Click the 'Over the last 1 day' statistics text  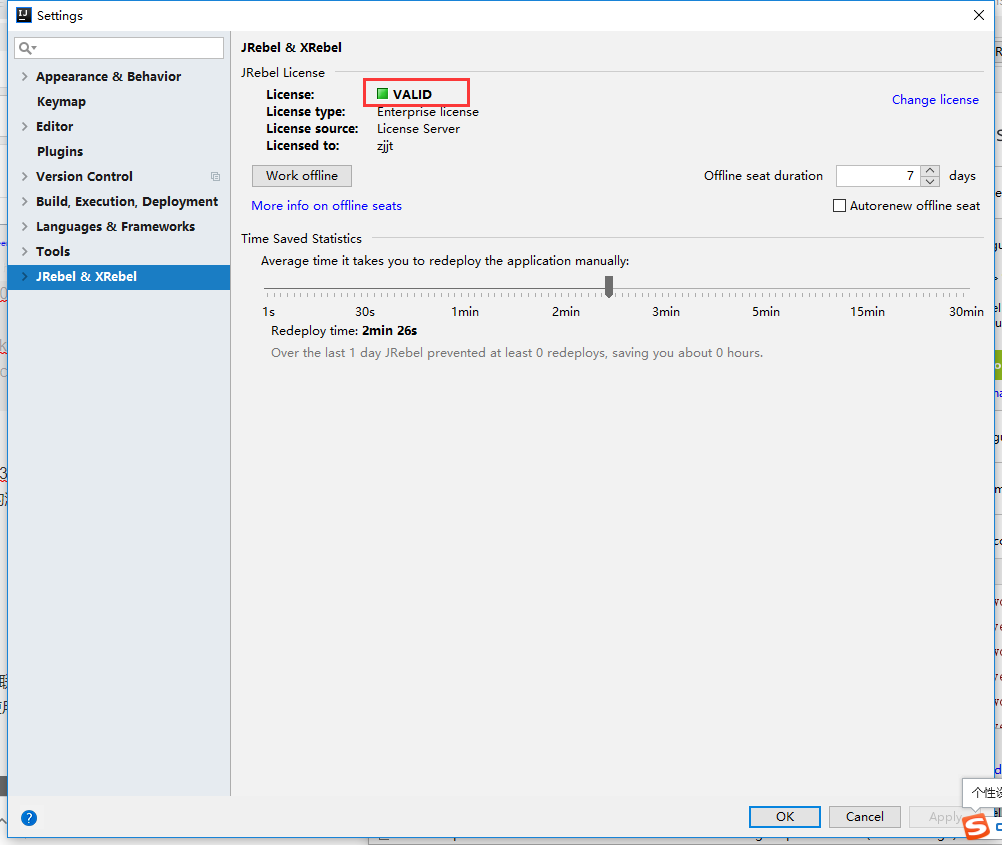pyautogui.click(x=517, y=353)
